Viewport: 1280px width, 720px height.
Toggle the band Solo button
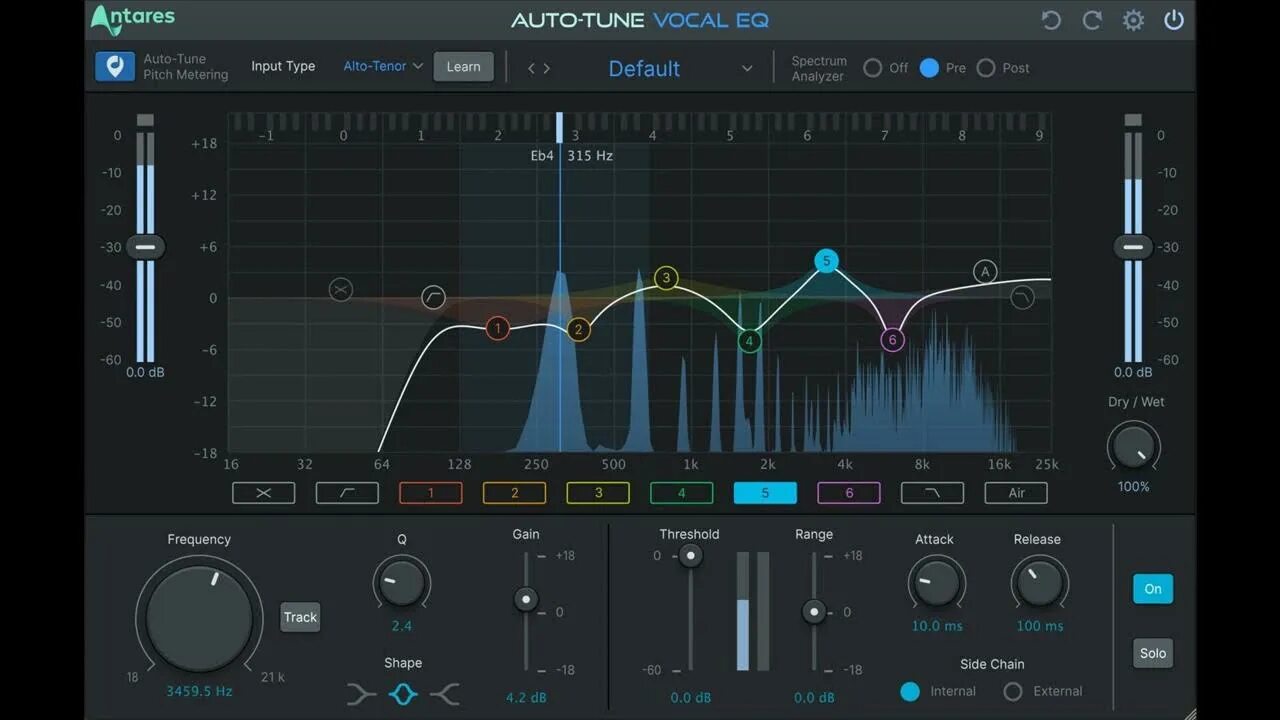coord(1153,653)
